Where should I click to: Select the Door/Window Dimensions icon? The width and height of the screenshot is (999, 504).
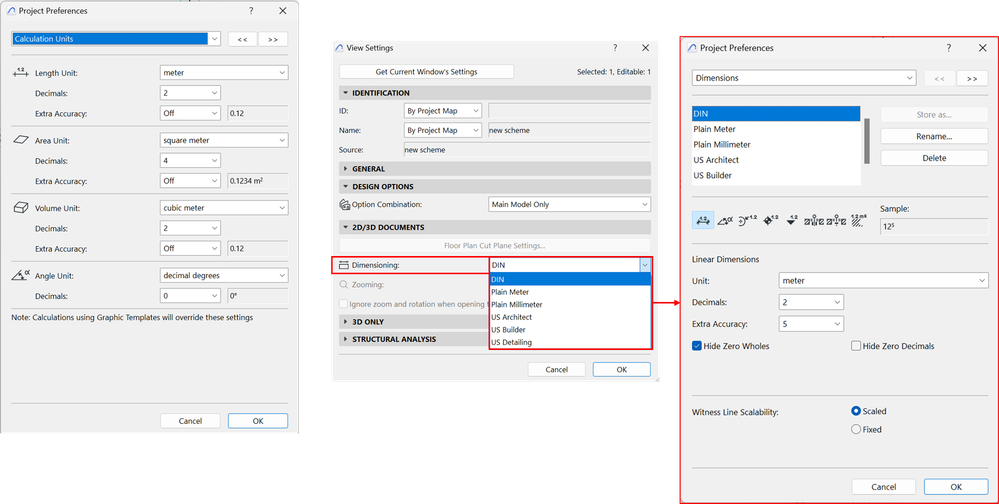[x=815, y=221]
